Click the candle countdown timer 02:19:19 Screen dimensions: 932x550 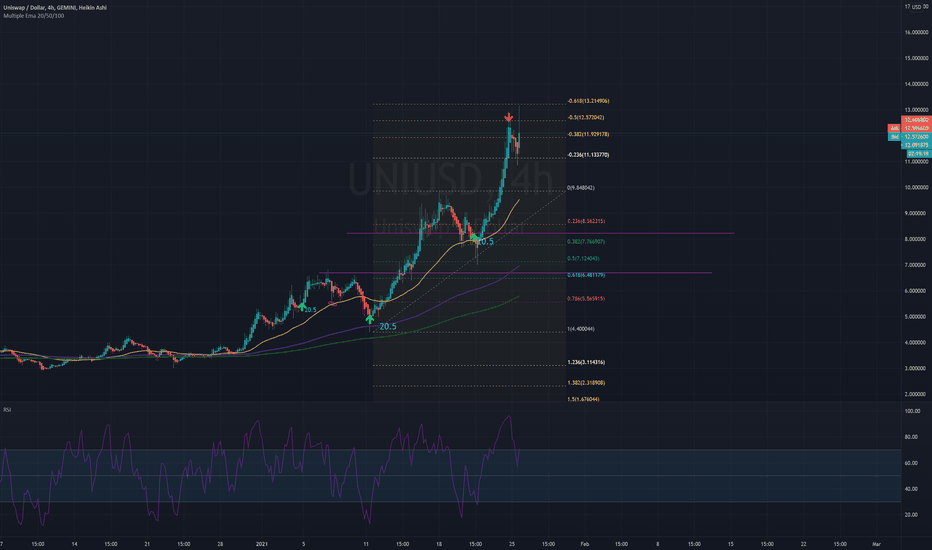pos(918,153)
